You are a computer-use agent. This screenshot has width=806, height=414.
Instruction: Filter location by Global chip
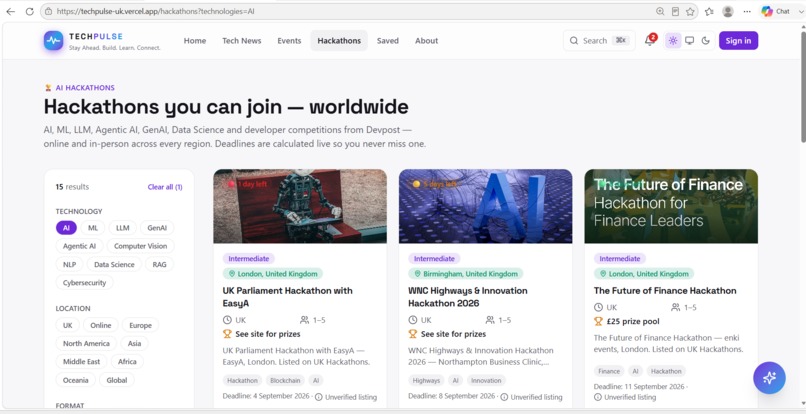[x=117, y=380]
